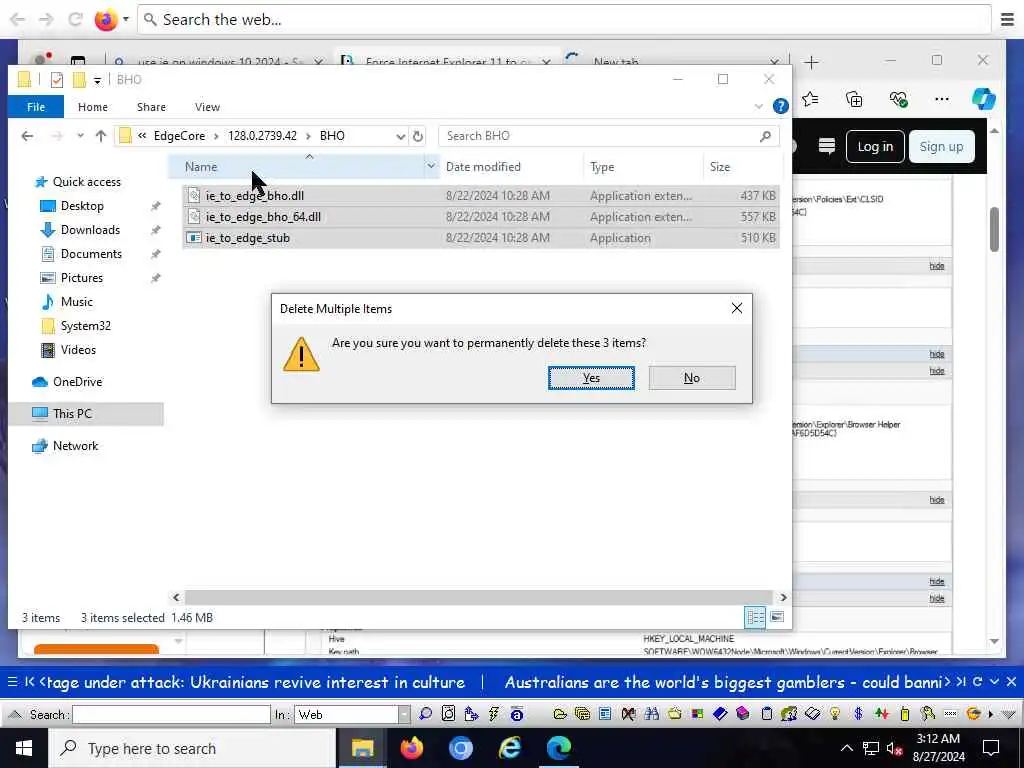Expand the Explorer ribbon chevron
Image resolution: width=1024 pixels, height=768 pixels.
[x=758, y=106]
